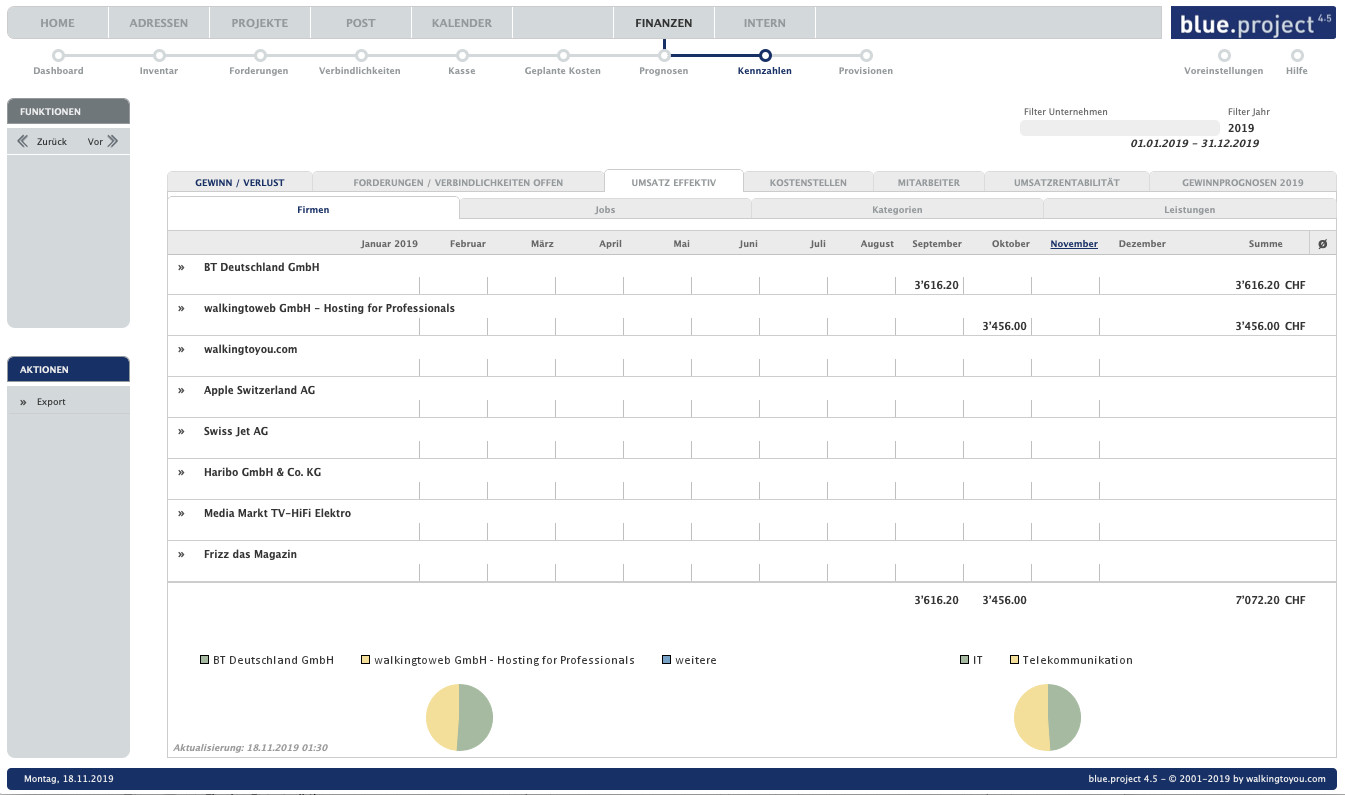Switch to the Kostenstellen tab
This screenshot has height=795, width=1345.
point(808,183)
